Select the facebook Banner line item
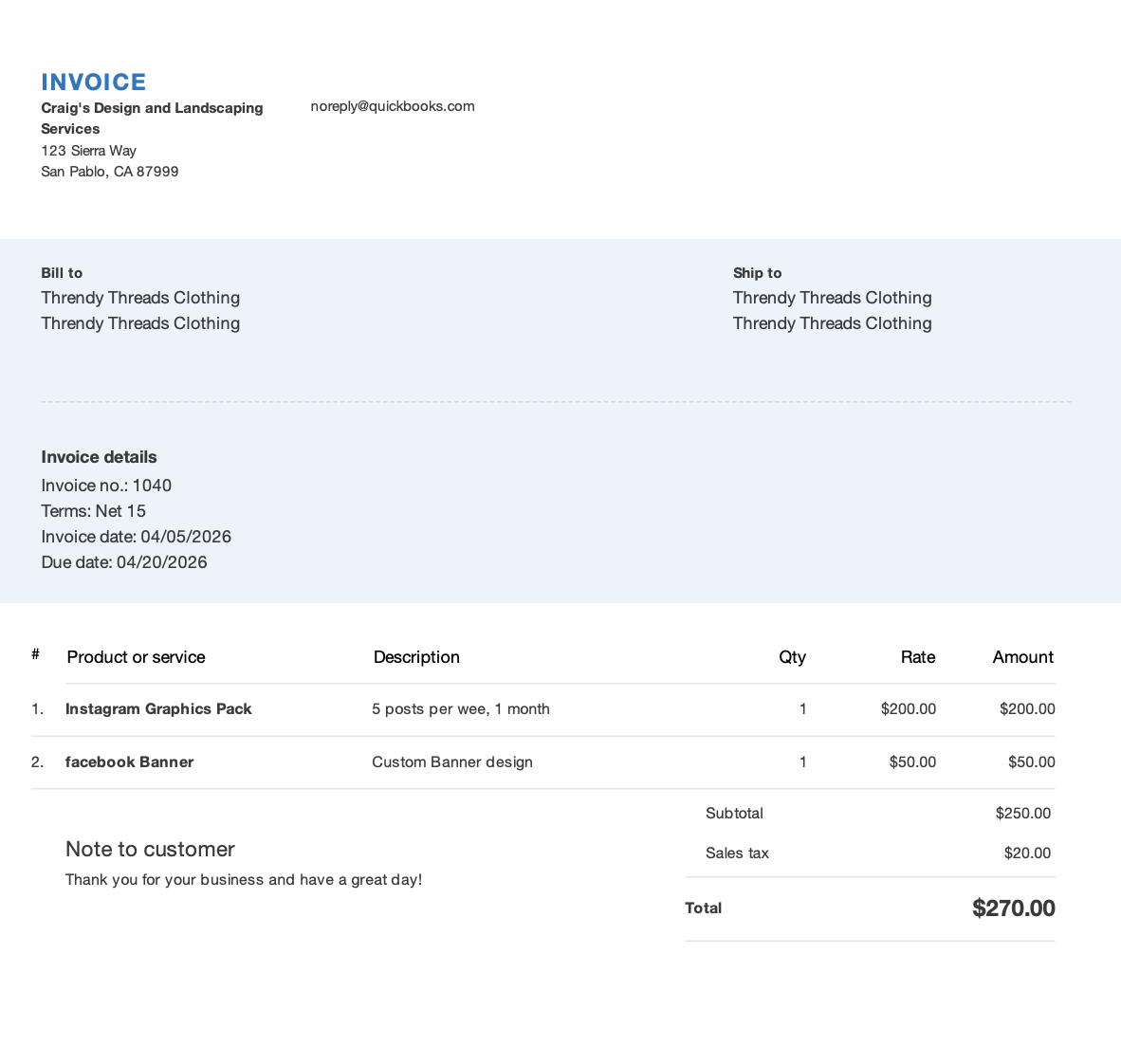1121x1064 pixels. coord(129,762)
